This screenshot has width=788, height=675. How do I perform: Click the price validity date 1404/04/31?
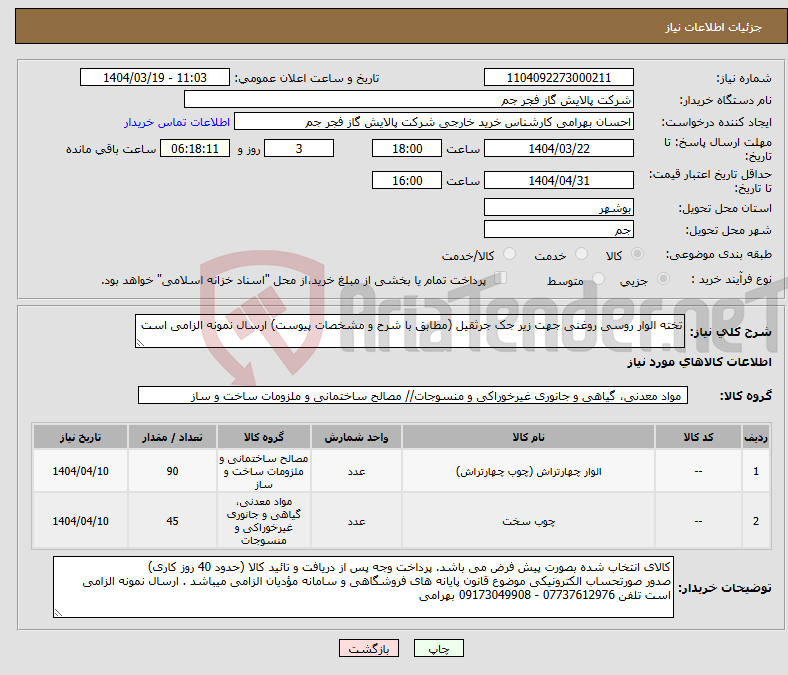coord(558,180)
